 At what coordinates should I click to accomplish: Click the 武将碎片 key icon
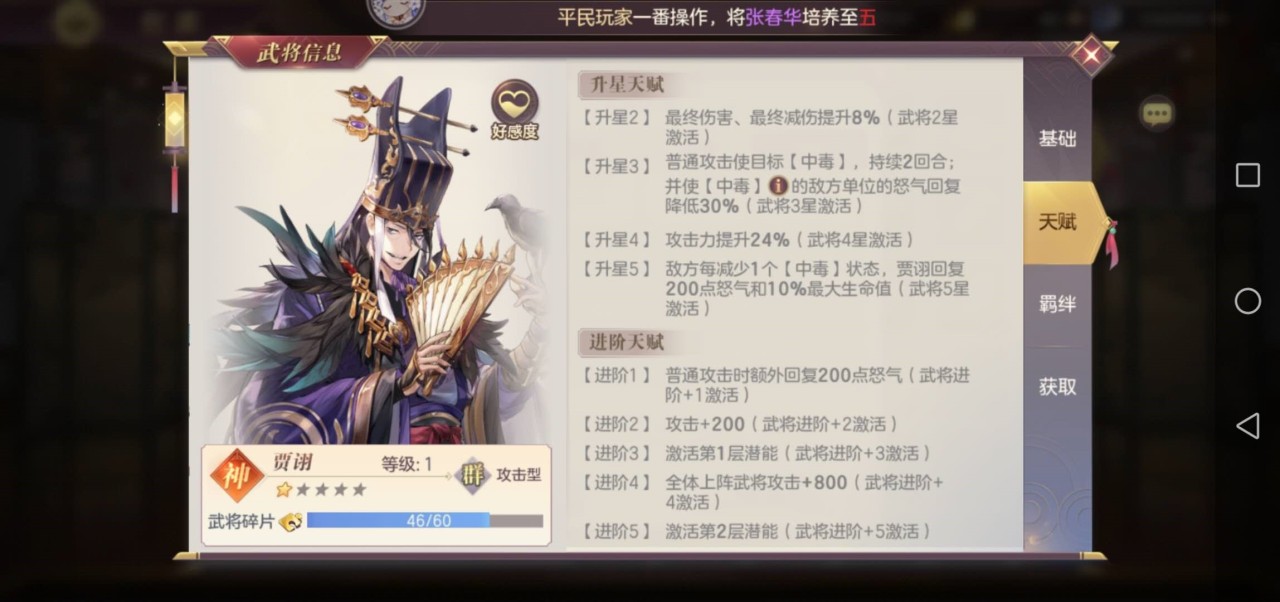pos(290,521)
